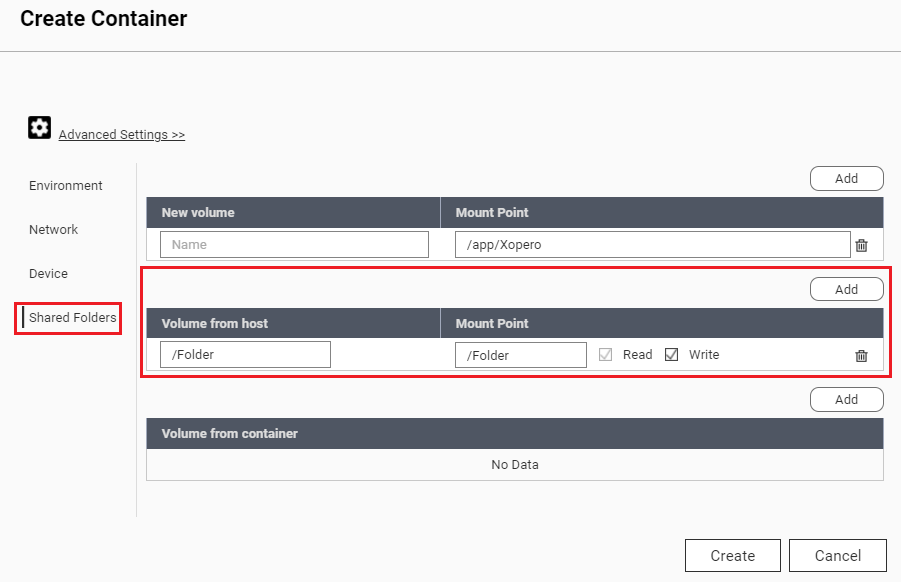Click the Name input for the new volume
This screenshot has width=901, height=582.
pos(294,244)
